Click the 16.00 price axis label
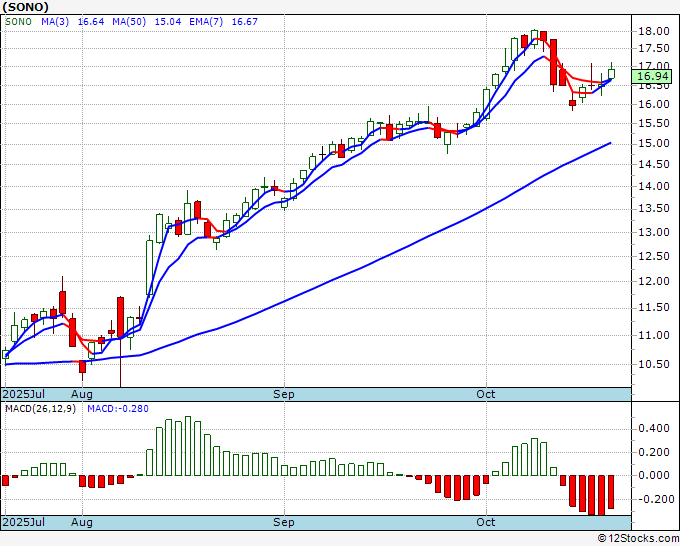The height and width of the screenshot is (546, 680). click(x=654, y=105)
